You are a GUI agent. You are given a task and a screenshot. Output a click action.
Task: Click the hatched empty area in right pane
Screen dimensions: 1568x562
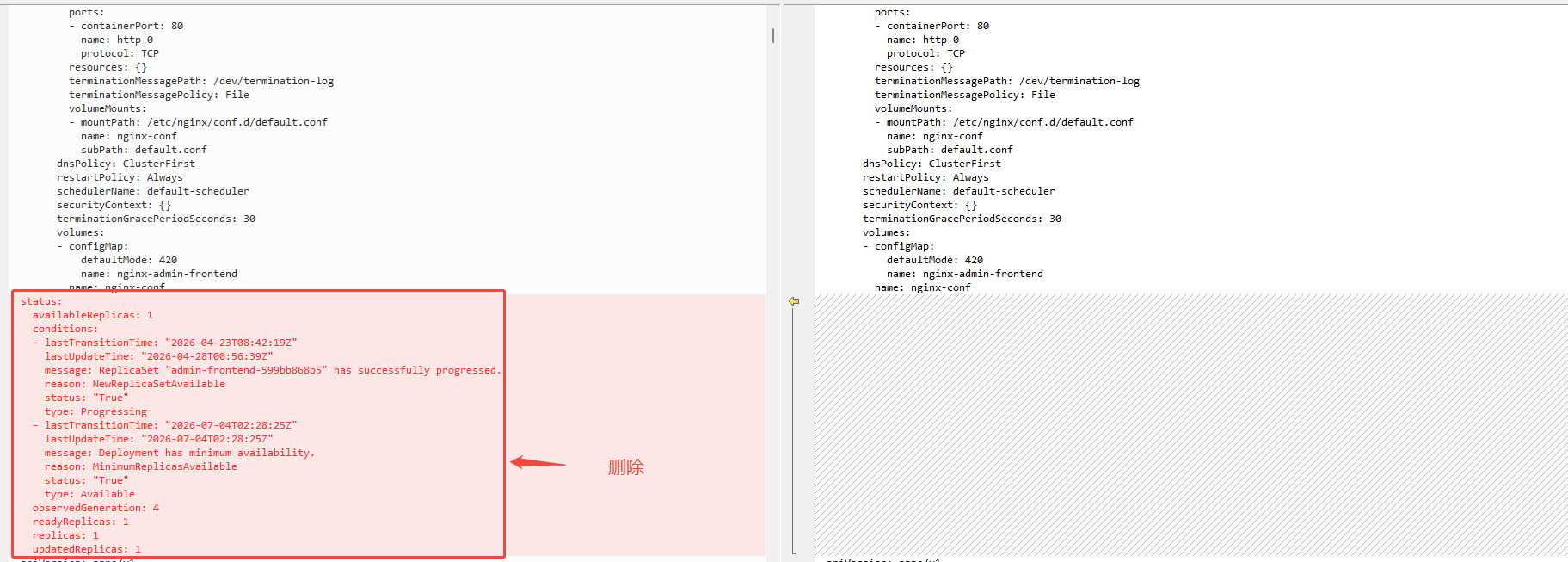1190,424
